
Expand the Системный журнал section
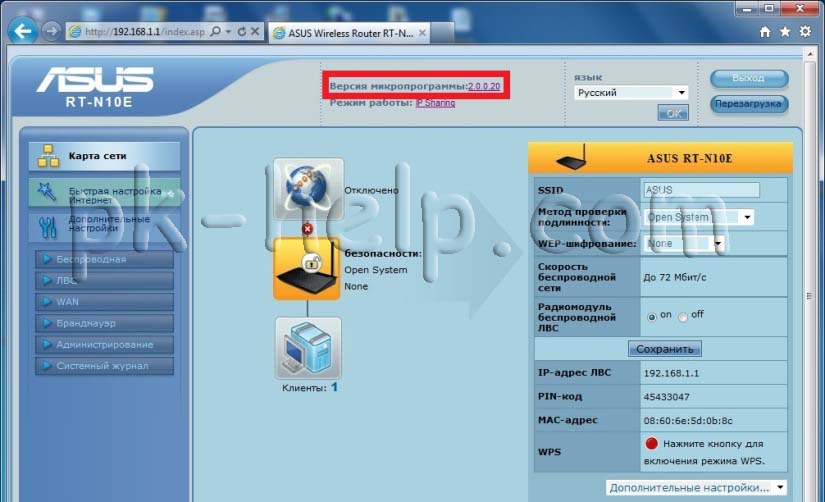pos(104,366)
